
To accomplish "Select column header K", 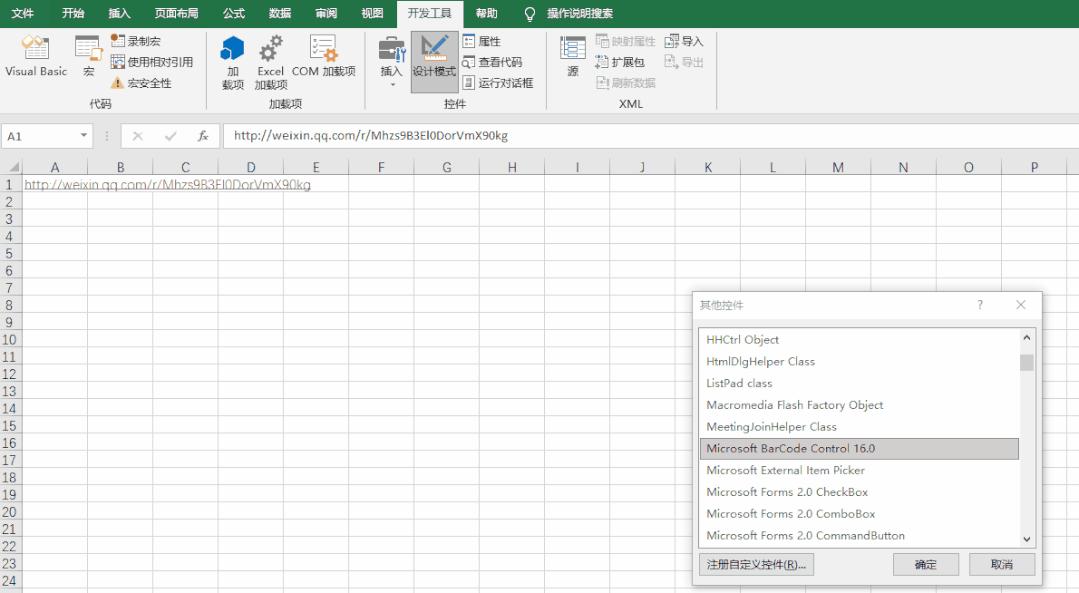I will pyautogui.click(x=707, y=167).
